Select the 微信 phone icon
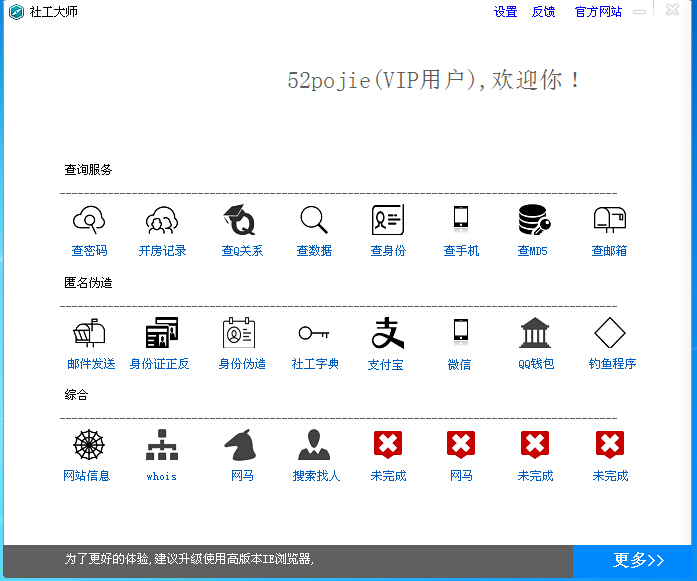 click(x=461, y=332)
